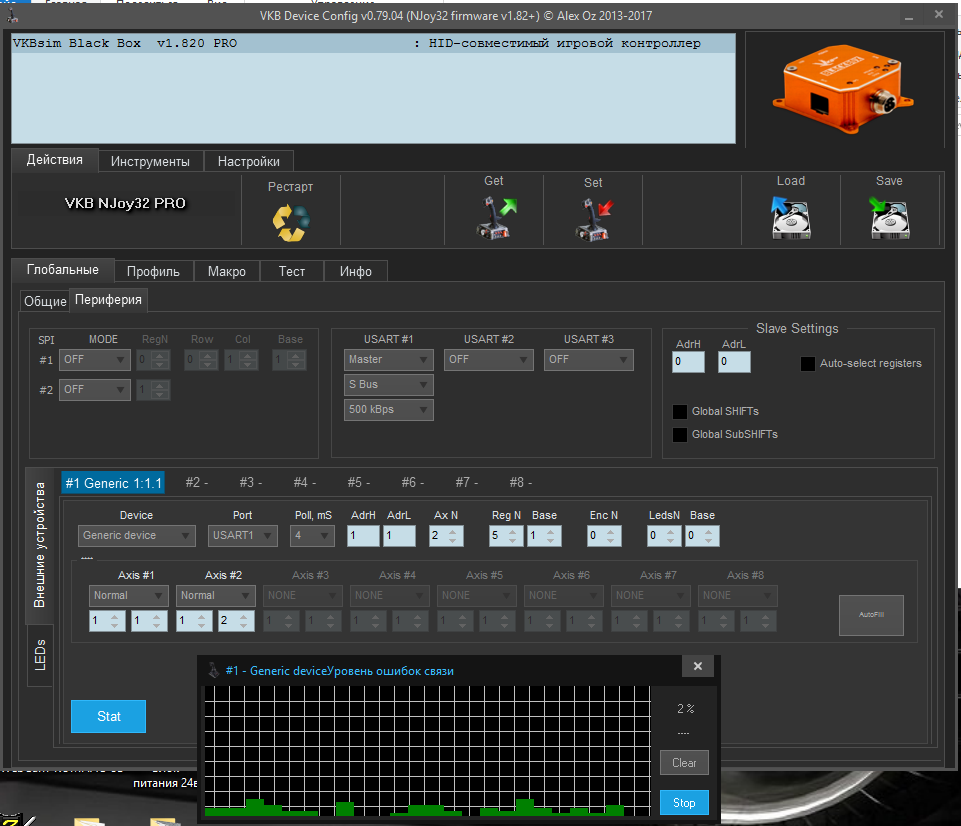Switch to the Инструменты tab
Screen dimensions: 961x826
[x=150, y=161]
